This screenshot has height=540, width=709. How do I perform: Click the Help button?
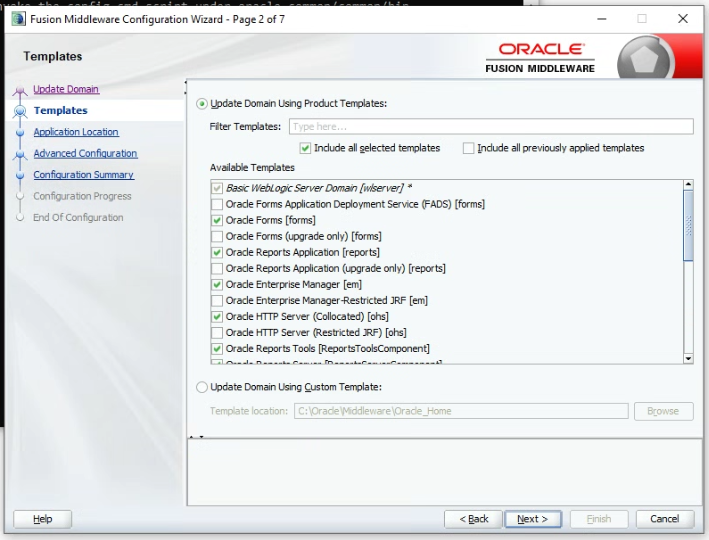pyautogui.click(x=43, y=519)
